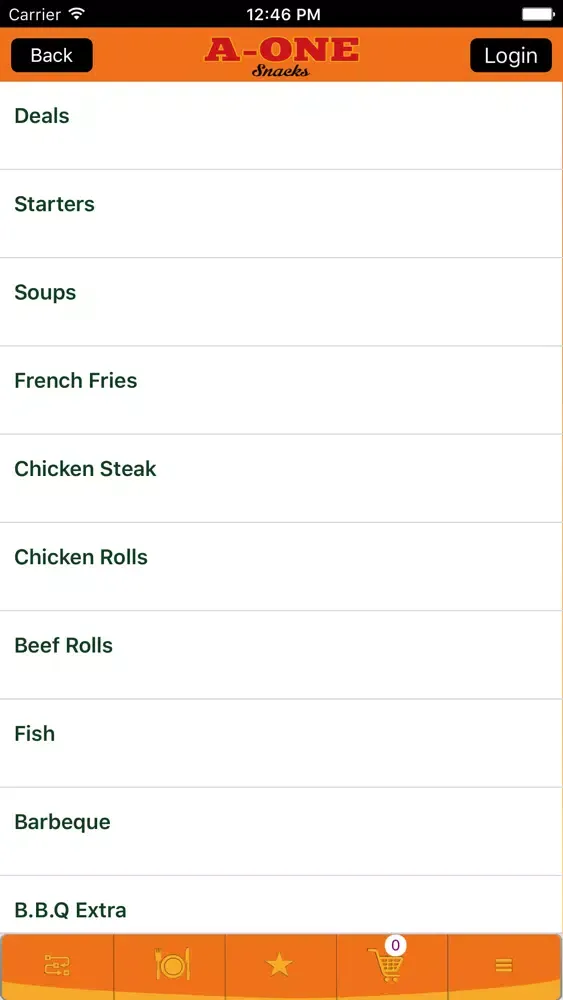The height and width of the screenshot is (1000, 563).
Task: Select the Starters category
Action: coord(281,214)
